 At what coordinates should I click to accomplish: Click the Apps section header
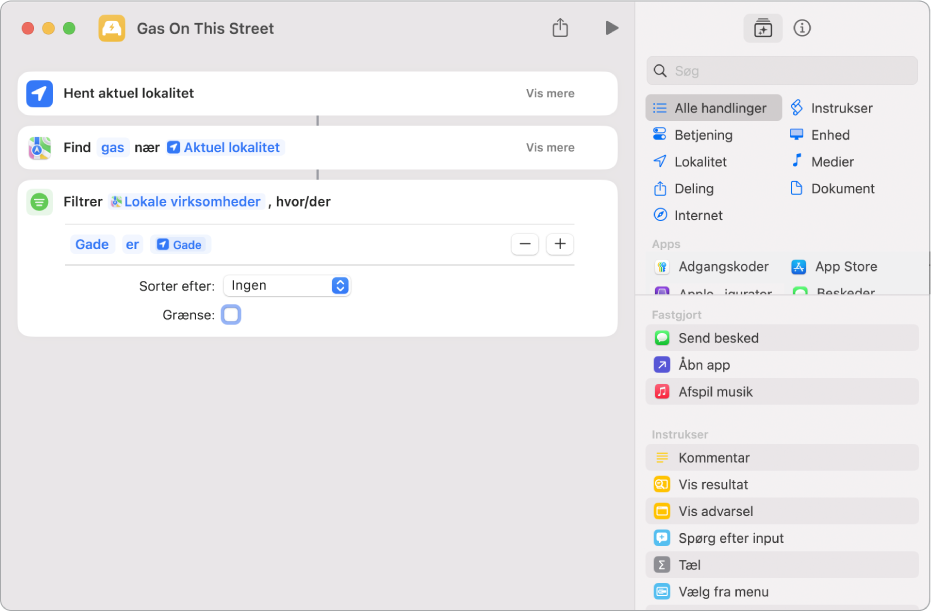666,244
